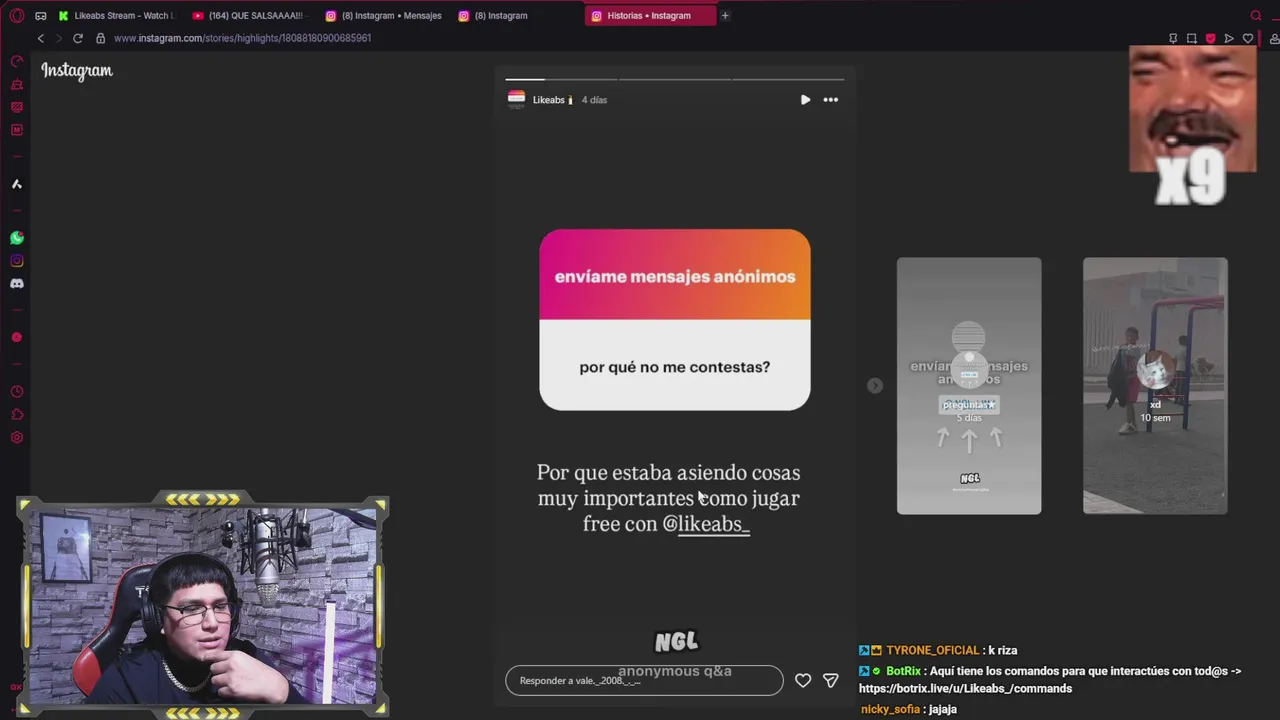Screen dimensions: 1280x720
Task: Open the striped panel icon in sidebar
Action: (x=17, y=107)
